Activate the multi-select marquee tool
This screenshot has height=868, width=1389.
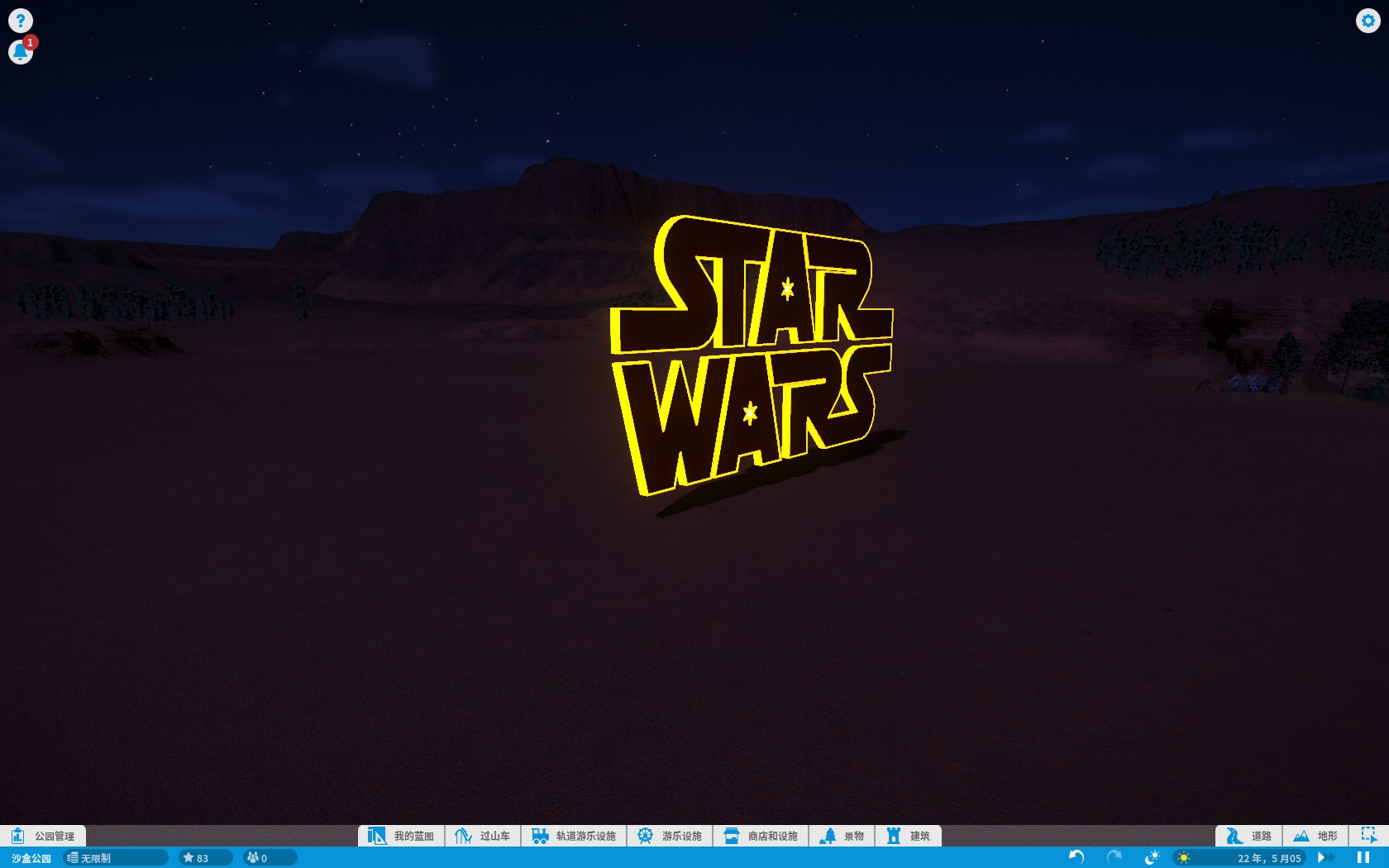click(x=1369, y=836)
